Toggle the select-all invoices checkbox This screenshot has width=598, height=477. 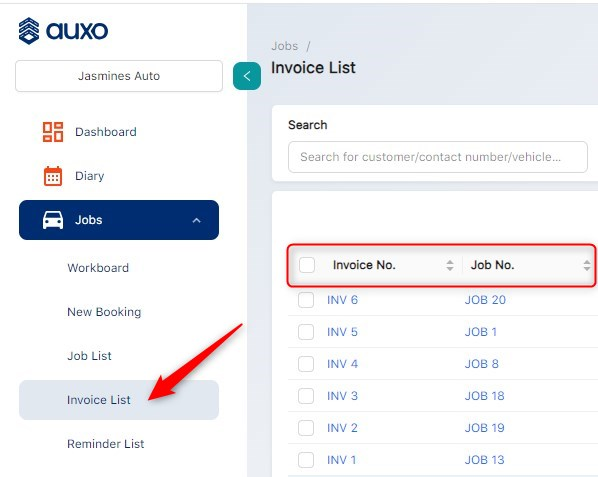[x=307, y=265]
